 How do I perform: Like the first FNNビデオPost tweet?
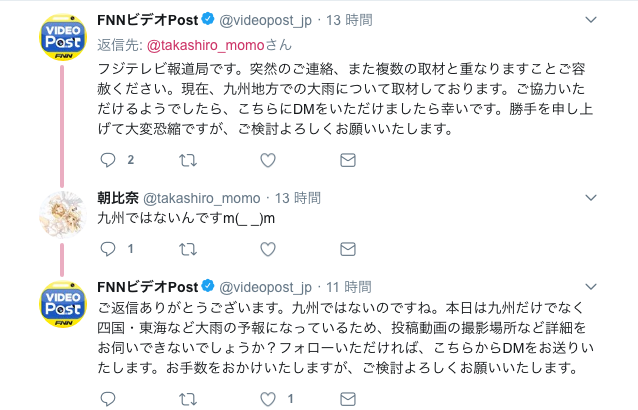267,160
